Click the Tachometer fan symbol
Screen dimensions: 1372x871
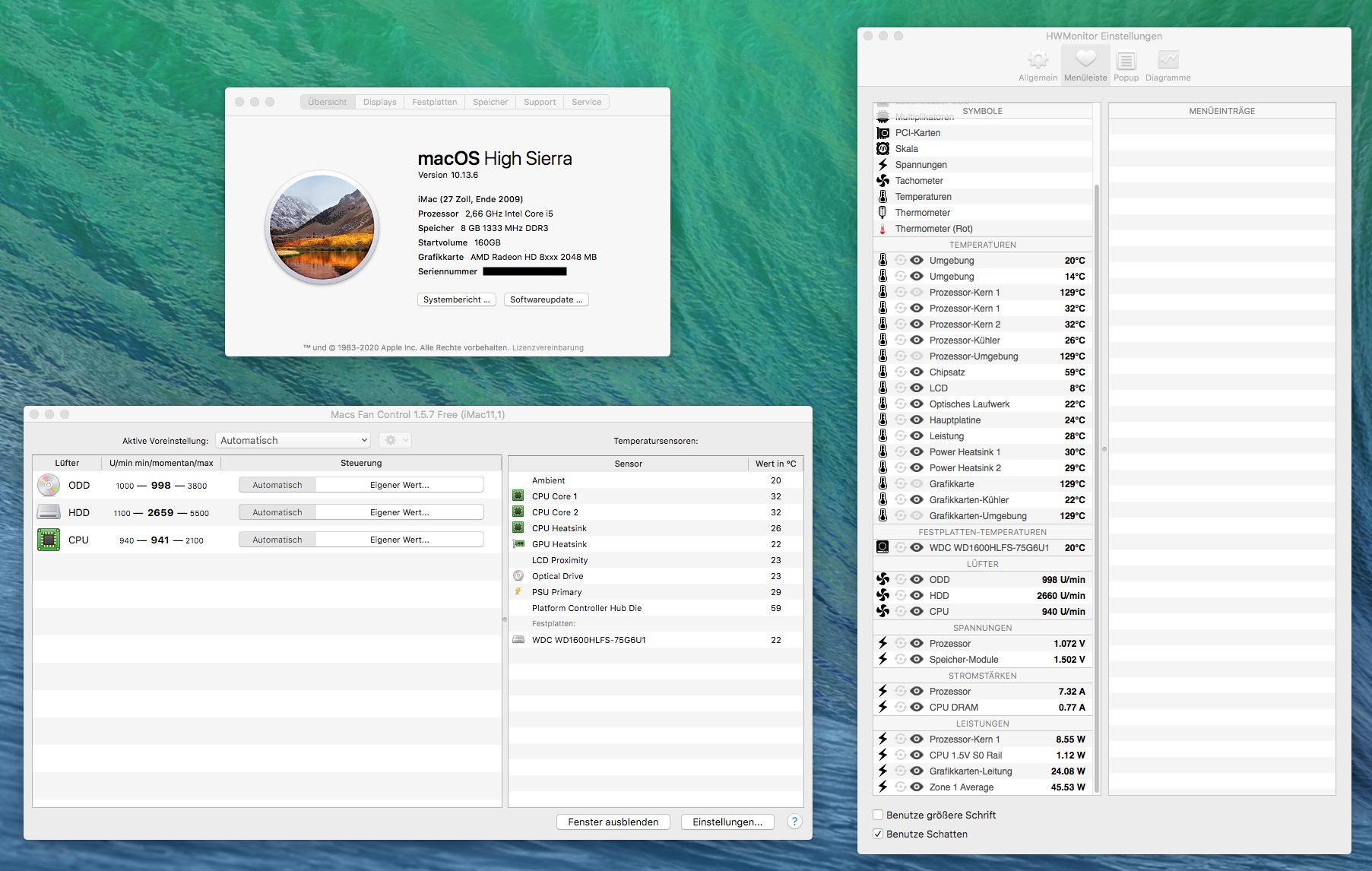tap(882, 181)
